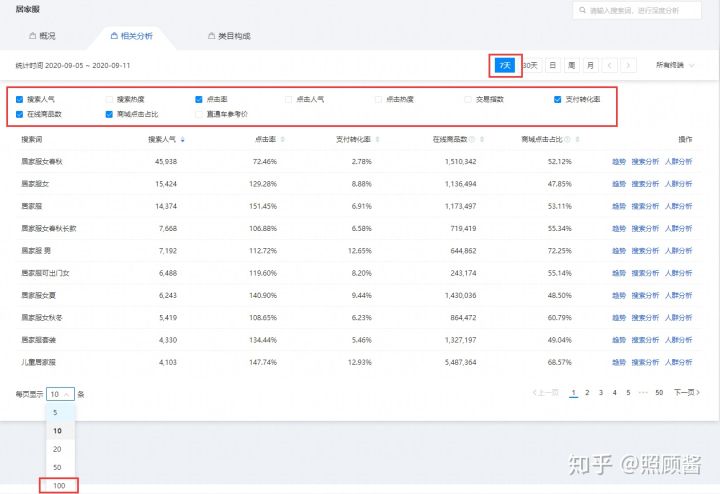Go to next page via 下一页
This screenshot has height=494, width=720.
(x=687, y=393)
